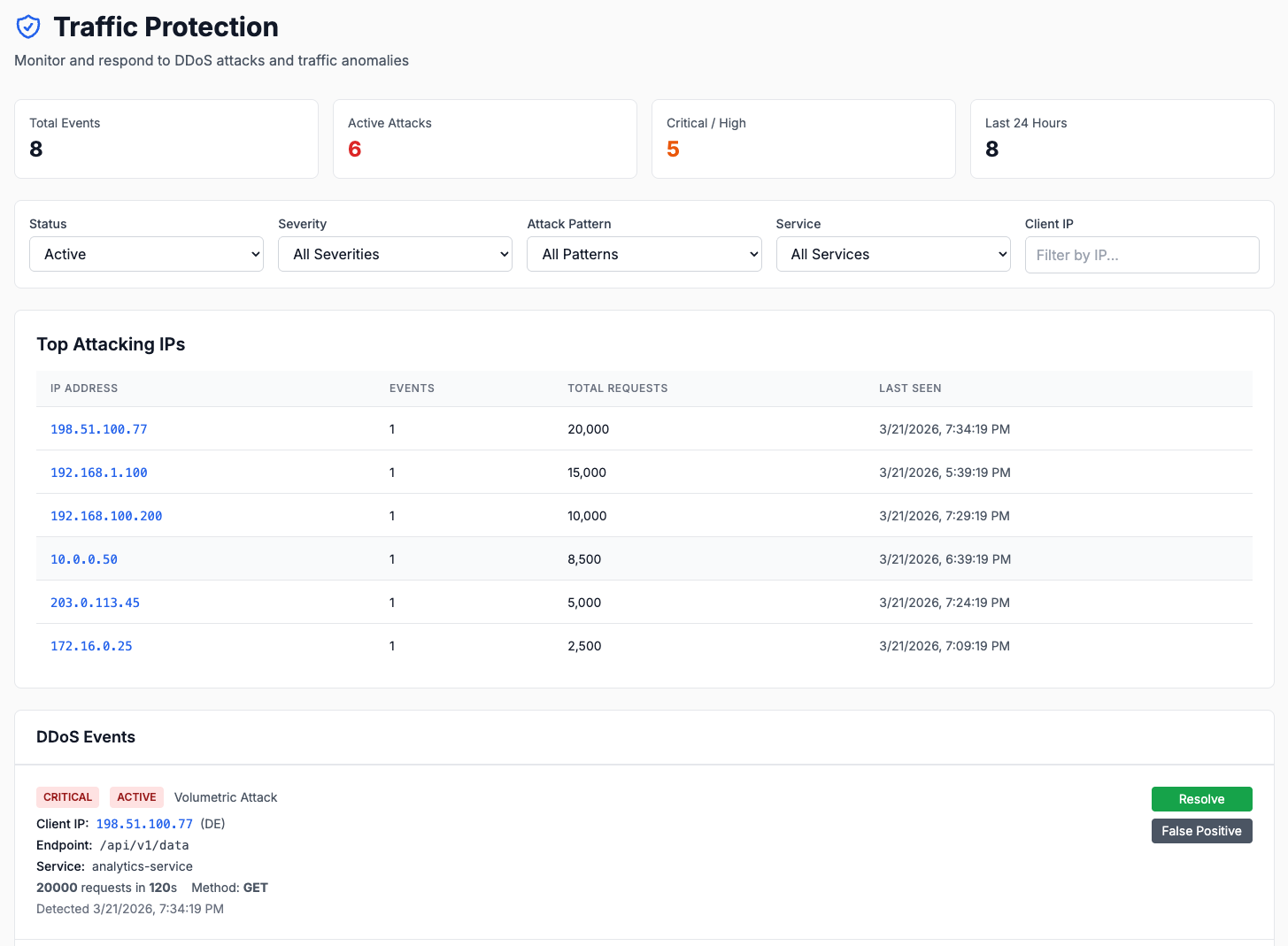Click the ACTIVE status badge
Image resolution: width=1288 pixels, height=946 pixels.
point(136,796)
